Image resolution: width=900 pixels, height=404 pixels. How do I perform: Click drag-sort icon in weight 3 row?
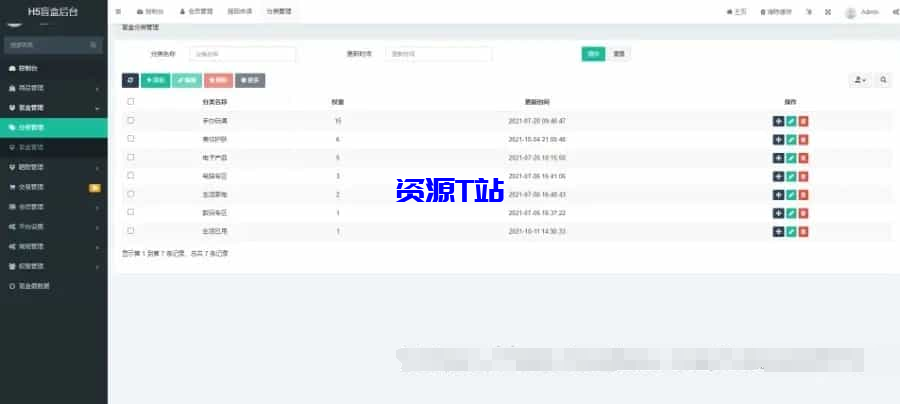click(778, 176)
